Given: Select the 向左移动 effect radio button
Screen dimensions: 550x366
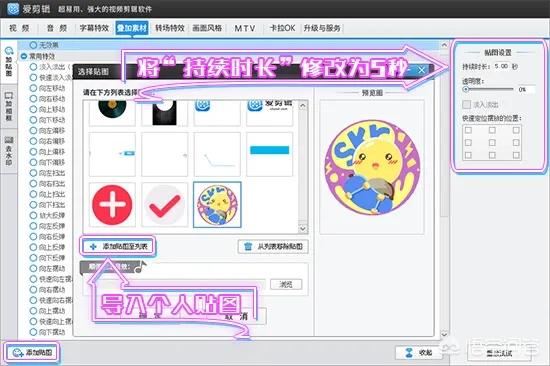Looking at the screenshot, I should pyautogui.click(x=33, y=88).
